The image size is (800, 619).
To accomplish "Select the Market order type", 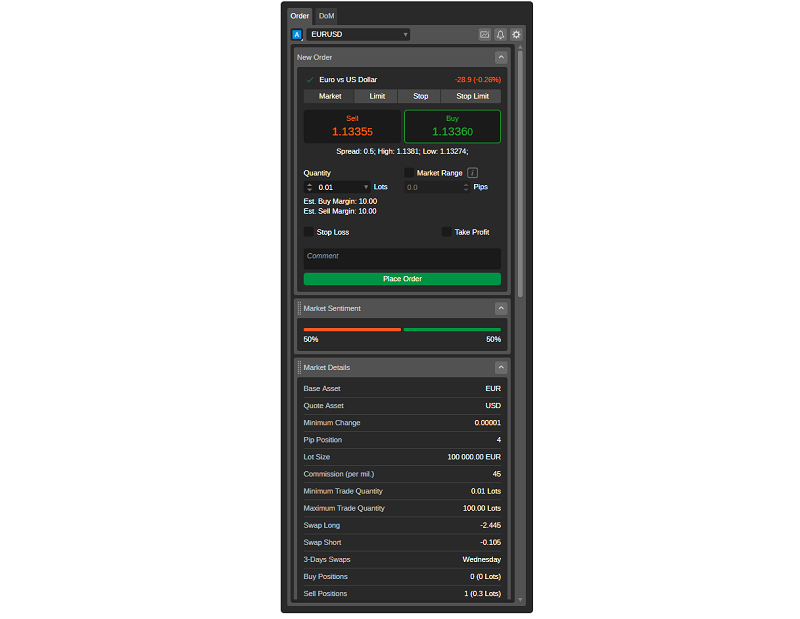I will [x=330, y=96].
